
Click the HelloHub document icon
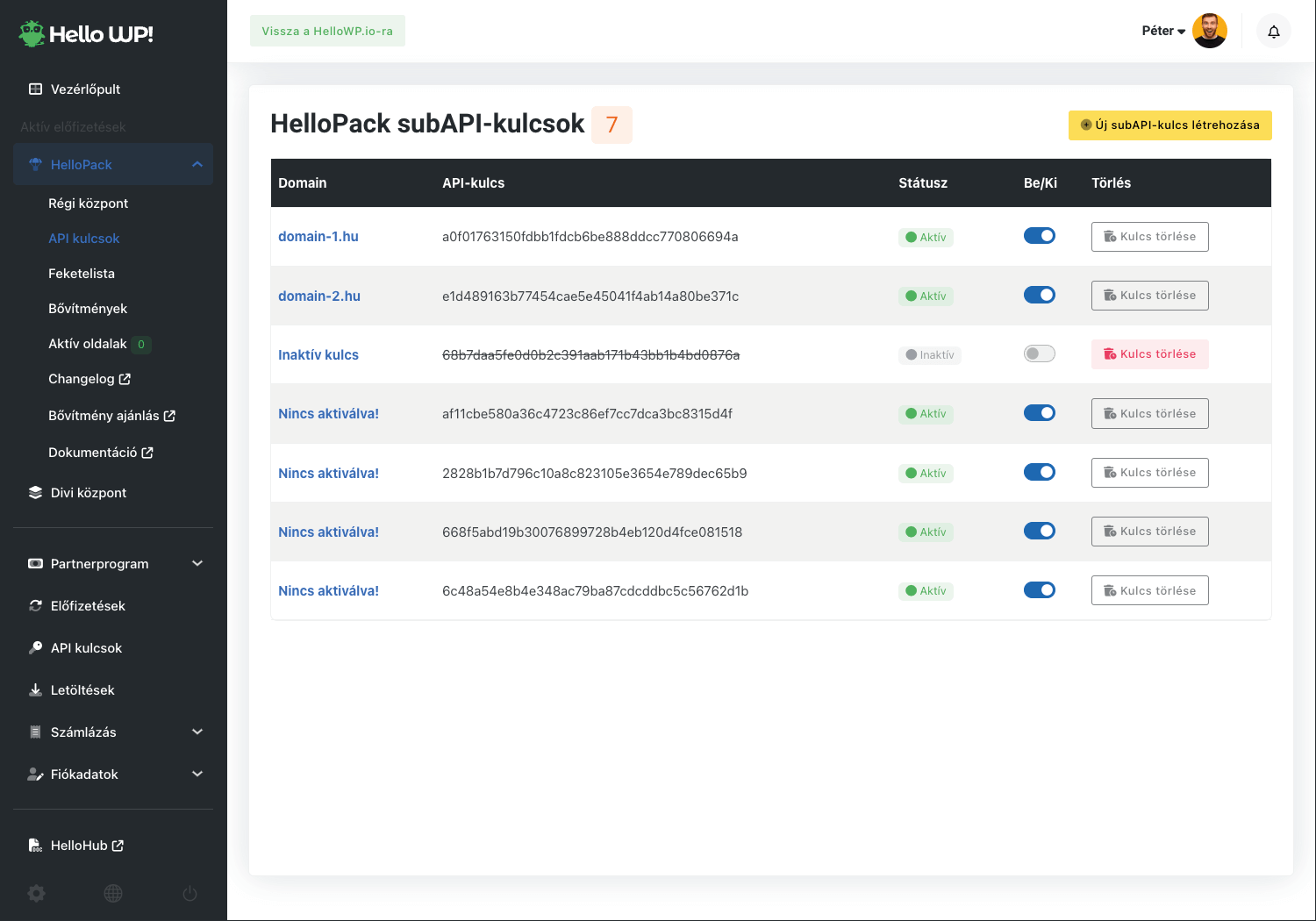click(x=35, y=845)
